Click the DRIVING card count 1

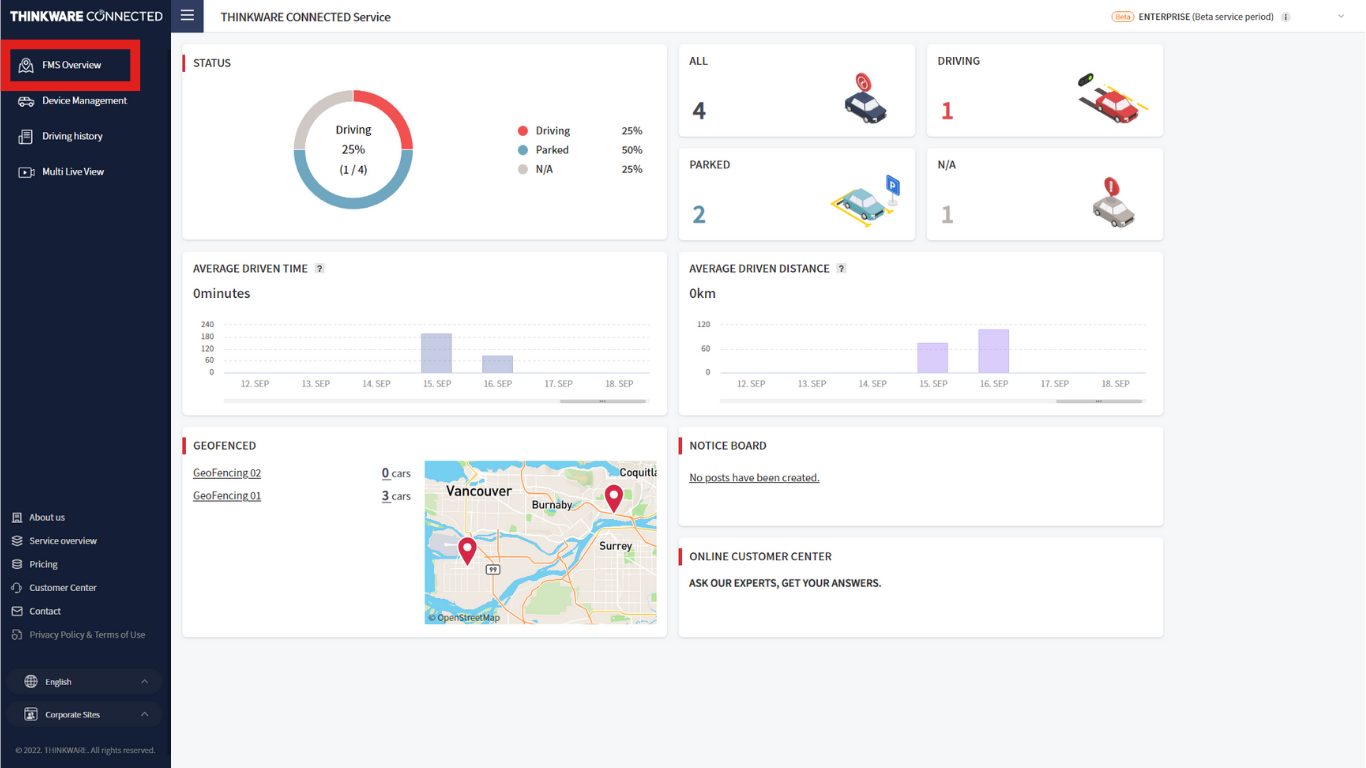click(946, 111)
